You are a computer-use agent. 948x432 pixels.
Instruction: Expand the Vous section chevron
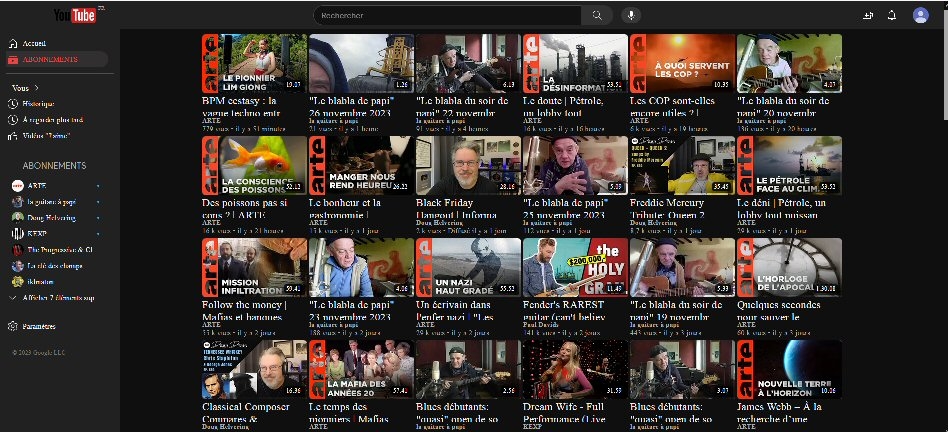(x=37, y=88)
